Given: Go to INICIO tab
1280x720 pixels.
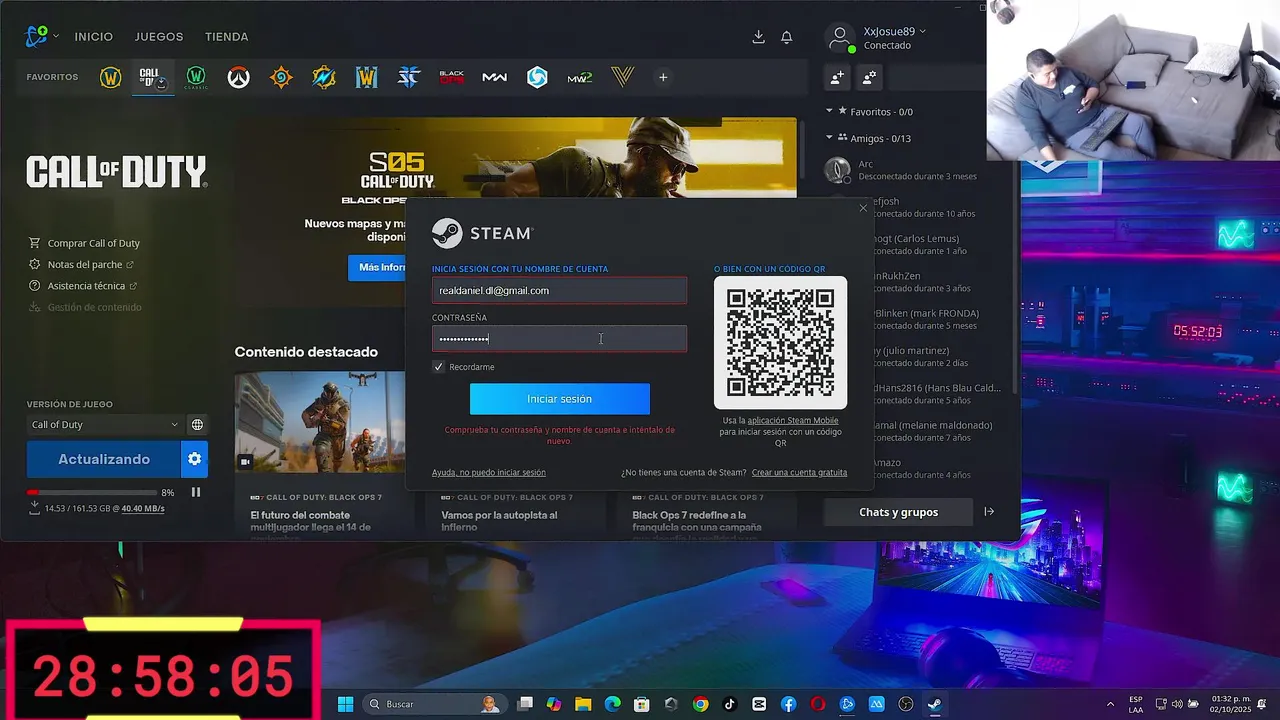Looking at the screenshot, I should tap(94, 37).
